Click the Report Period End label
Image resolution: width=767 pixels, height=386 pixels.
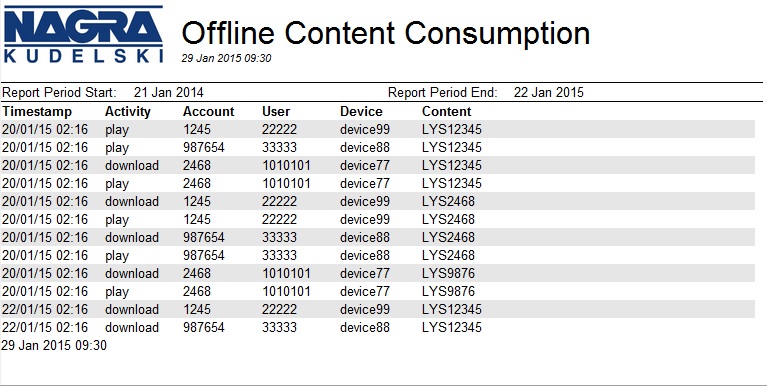click(x=443, y=92)
